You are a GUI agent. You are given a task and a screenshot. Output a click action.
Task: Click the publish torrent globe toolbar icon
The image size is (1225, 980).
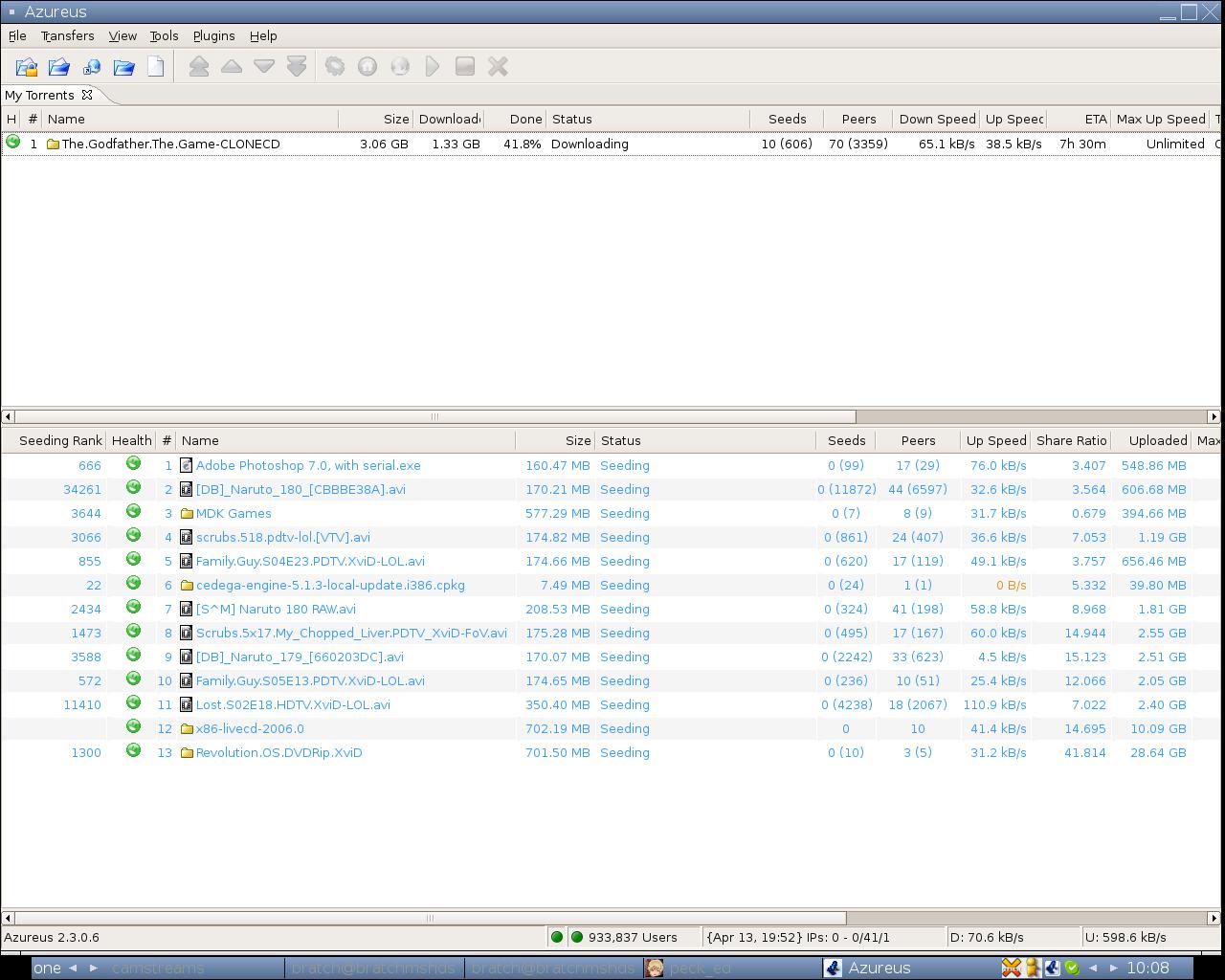(x=400, y=66)
